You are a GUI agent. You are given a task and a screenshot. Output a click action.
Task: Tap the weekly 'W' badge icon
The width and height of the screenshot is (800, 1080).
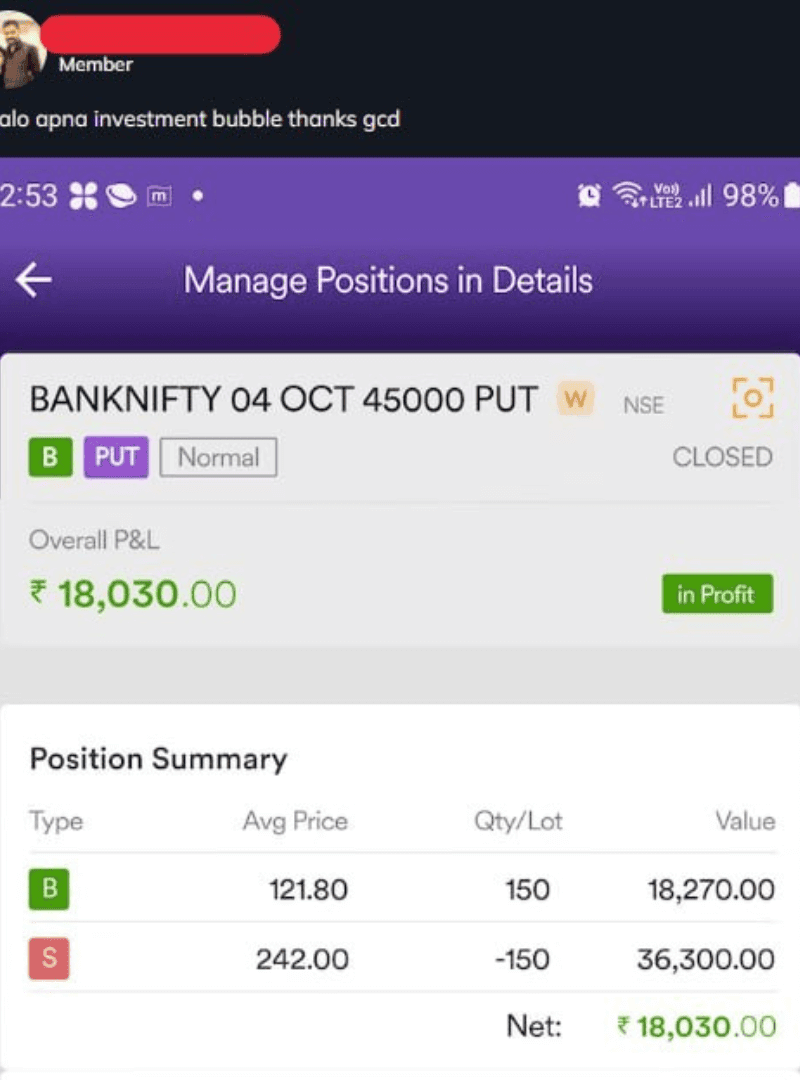[575, 400]
